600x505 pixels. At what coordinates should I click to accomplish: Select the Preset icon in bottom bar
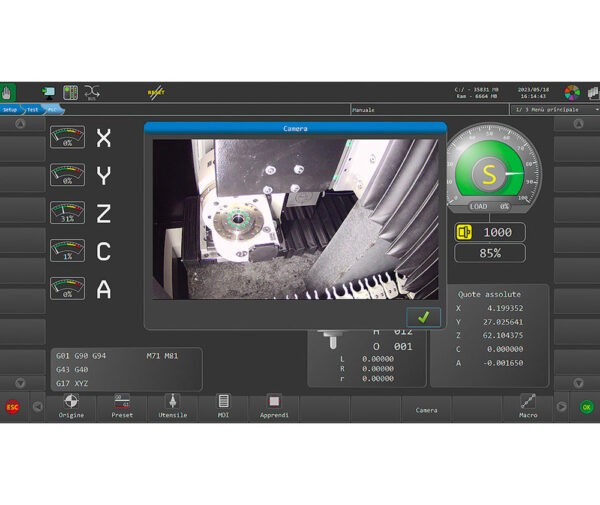(122, 405)
